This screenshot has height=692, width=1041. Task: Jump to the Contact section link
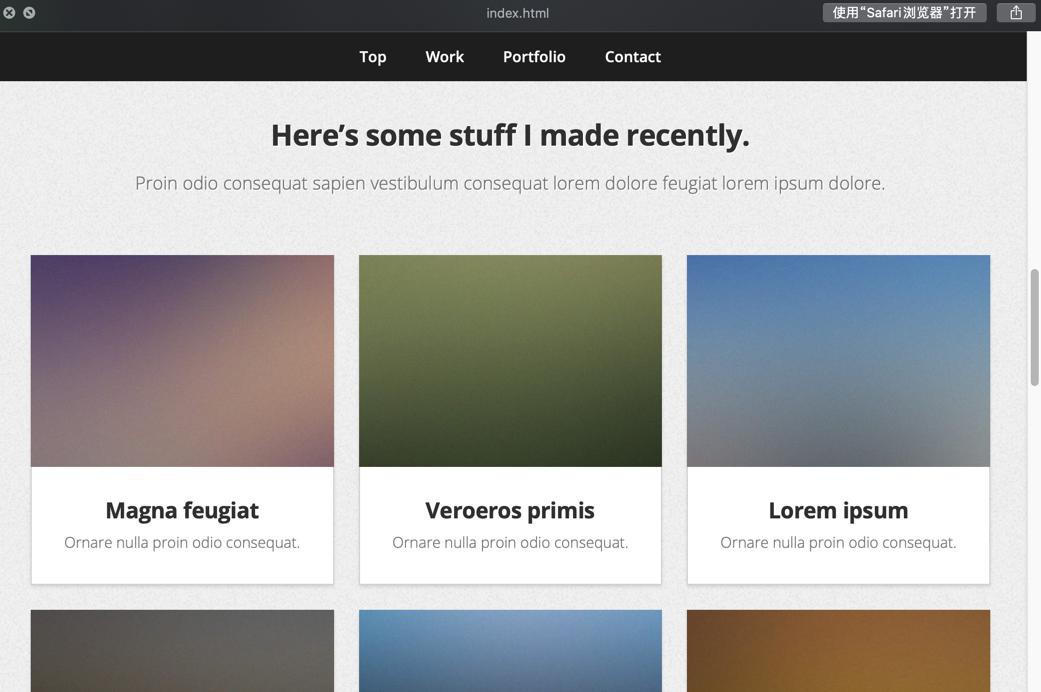pyautogui.click(x=632, y=57)
